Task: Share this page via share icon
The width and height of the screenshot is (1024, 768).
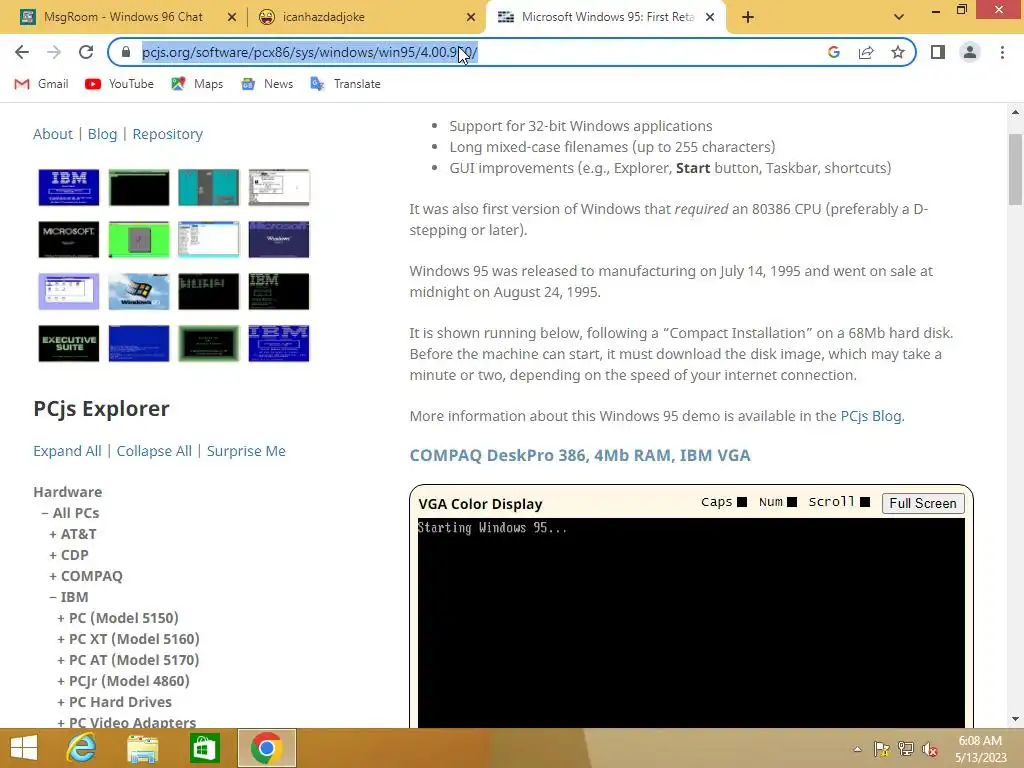Action: [x=866, y=52]
